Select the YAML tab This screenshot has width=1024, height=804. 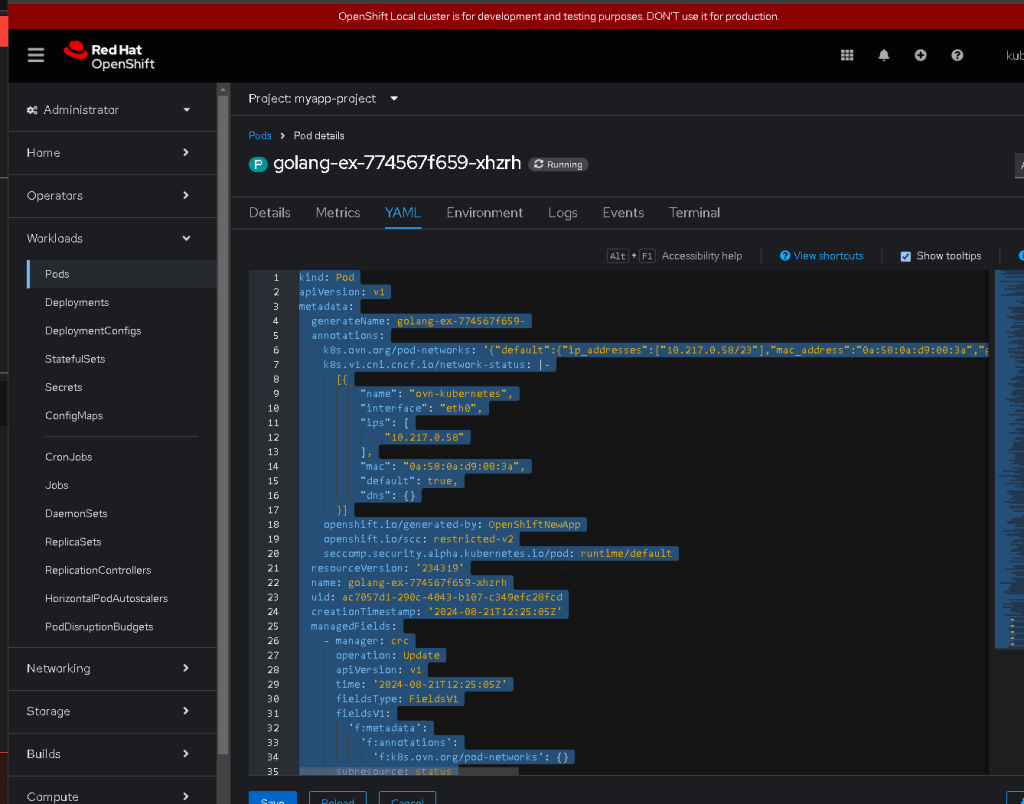(x=403, y=213)
